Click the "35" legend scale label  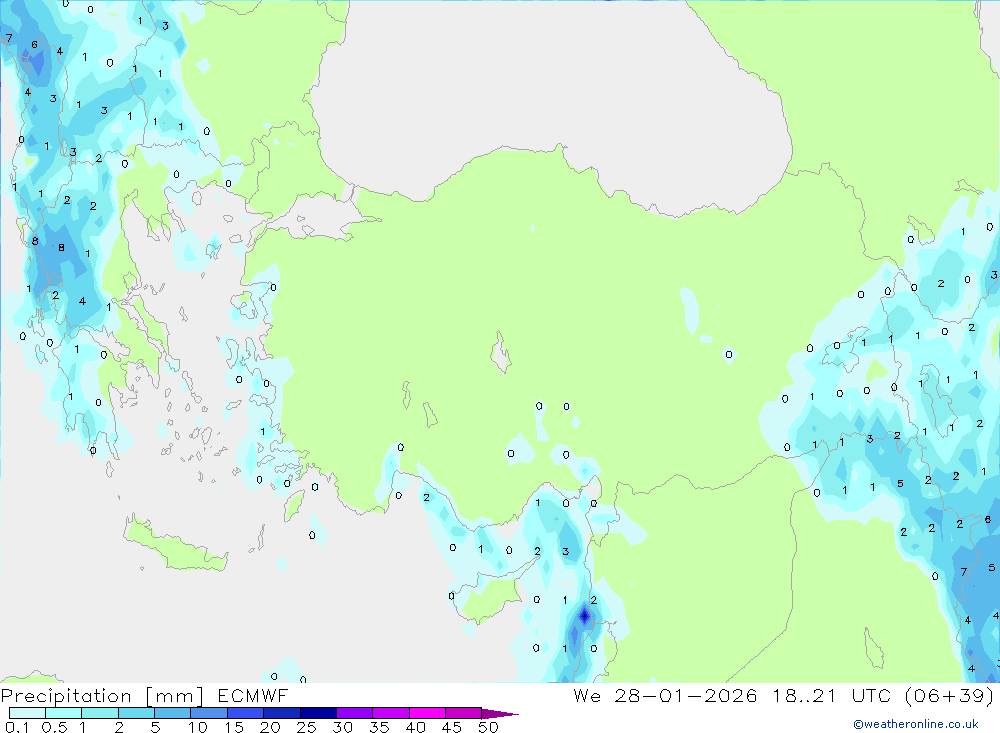[379, 727]
